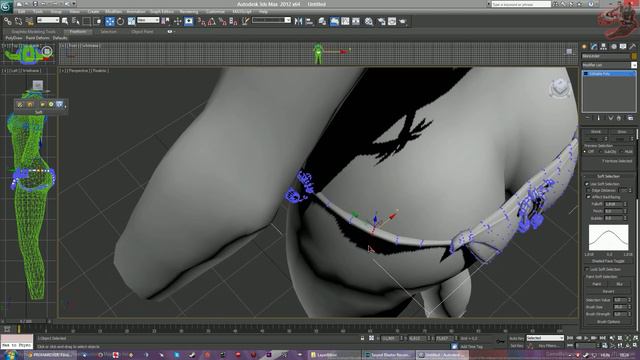Toggle the Spinner Snap icon
Screen dimensions: 640x360
tap(233, 21)
